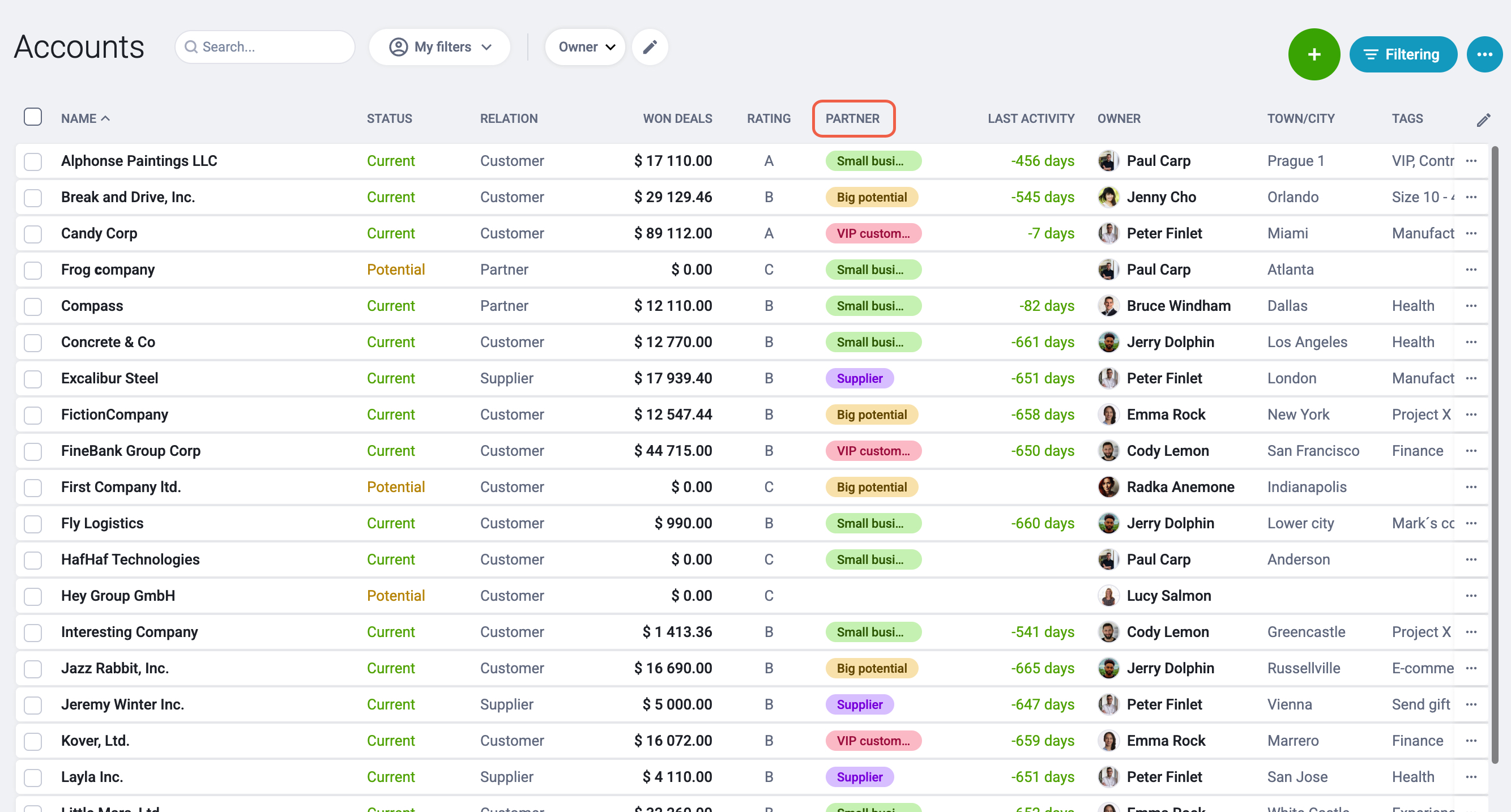Check the box for Frog company
The height and width of the screenshot is (812, 1511).
pos(33,270)
